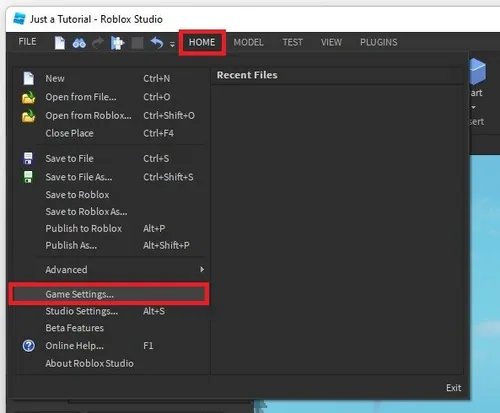Click the grey stop square icon

pyautogui.click(x=137, y=43)
